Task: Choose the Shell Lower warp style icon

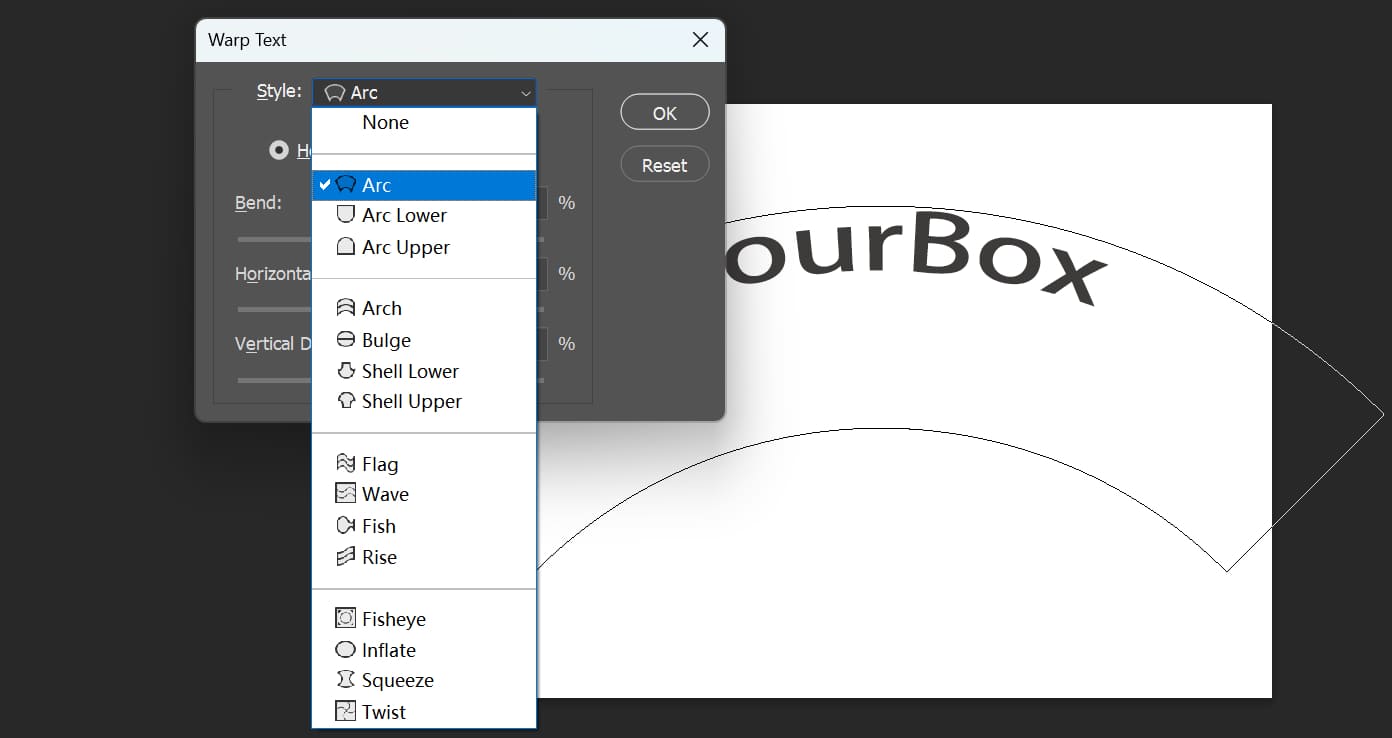Action: tap(345, 370)
